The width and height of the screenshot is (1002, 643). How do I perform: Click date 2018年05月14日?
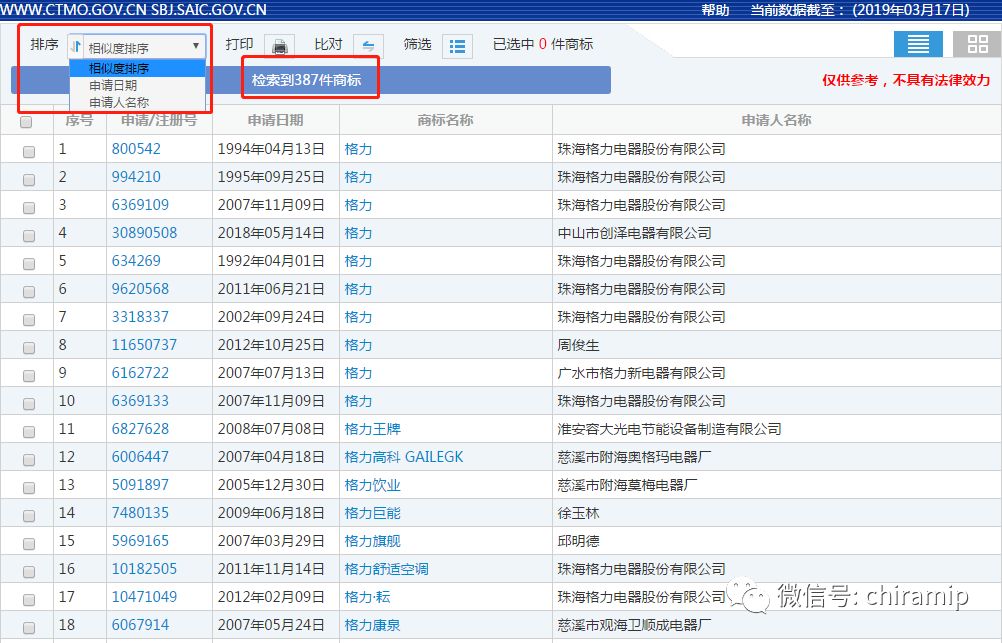click(x=271, y=233)
